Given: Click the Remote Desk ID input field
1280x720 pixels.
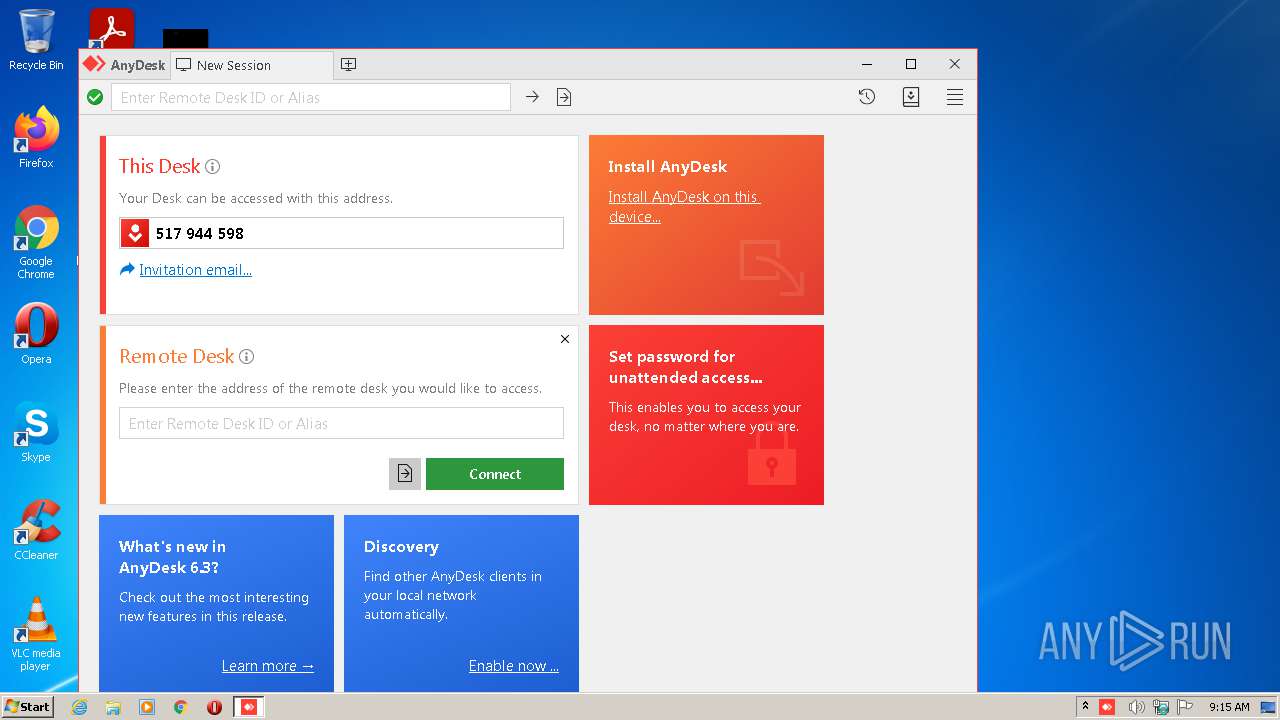Looking at the screenshot, I should tap(341, 423).
